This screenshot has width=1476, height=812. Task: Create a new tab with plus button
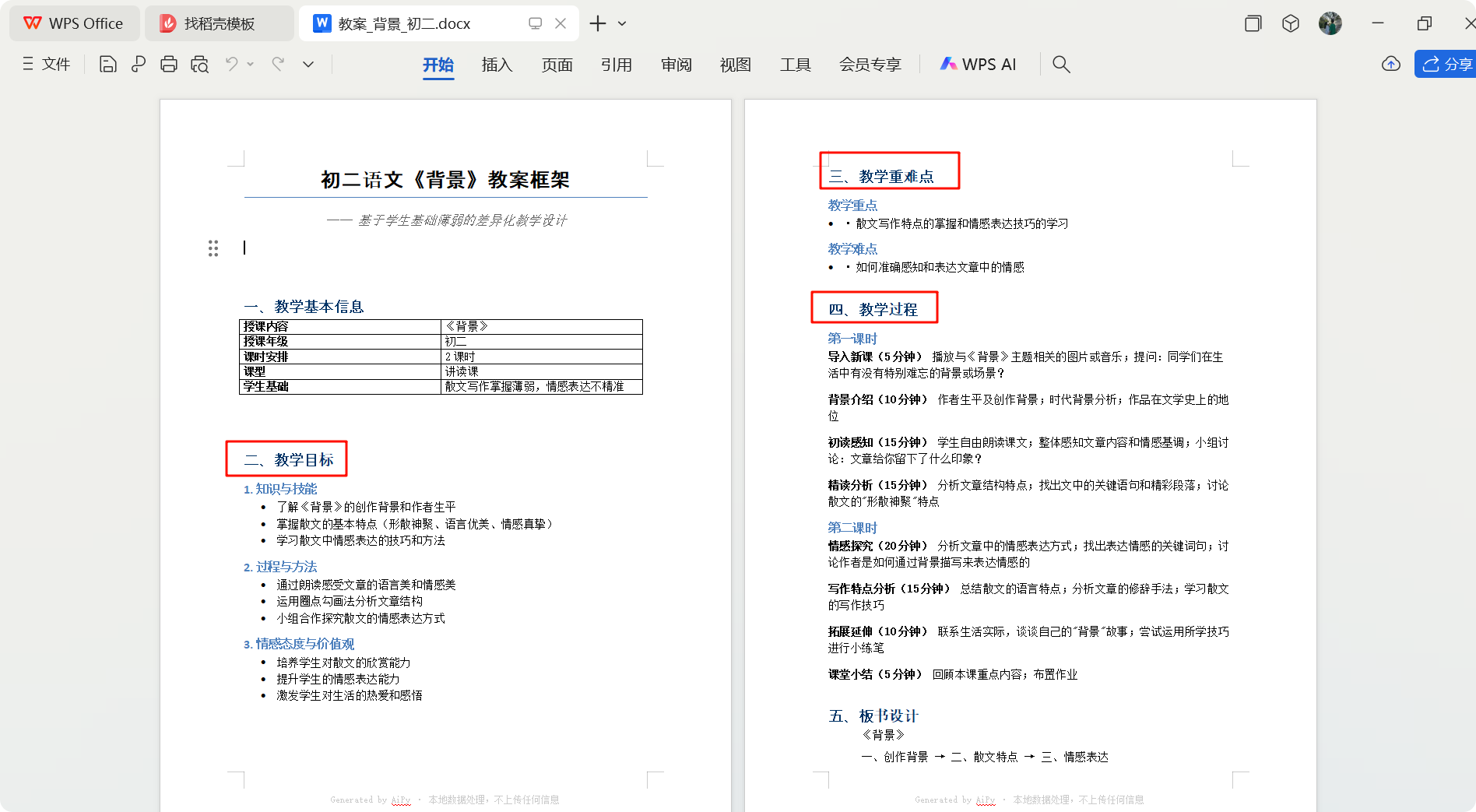point(598,23)
